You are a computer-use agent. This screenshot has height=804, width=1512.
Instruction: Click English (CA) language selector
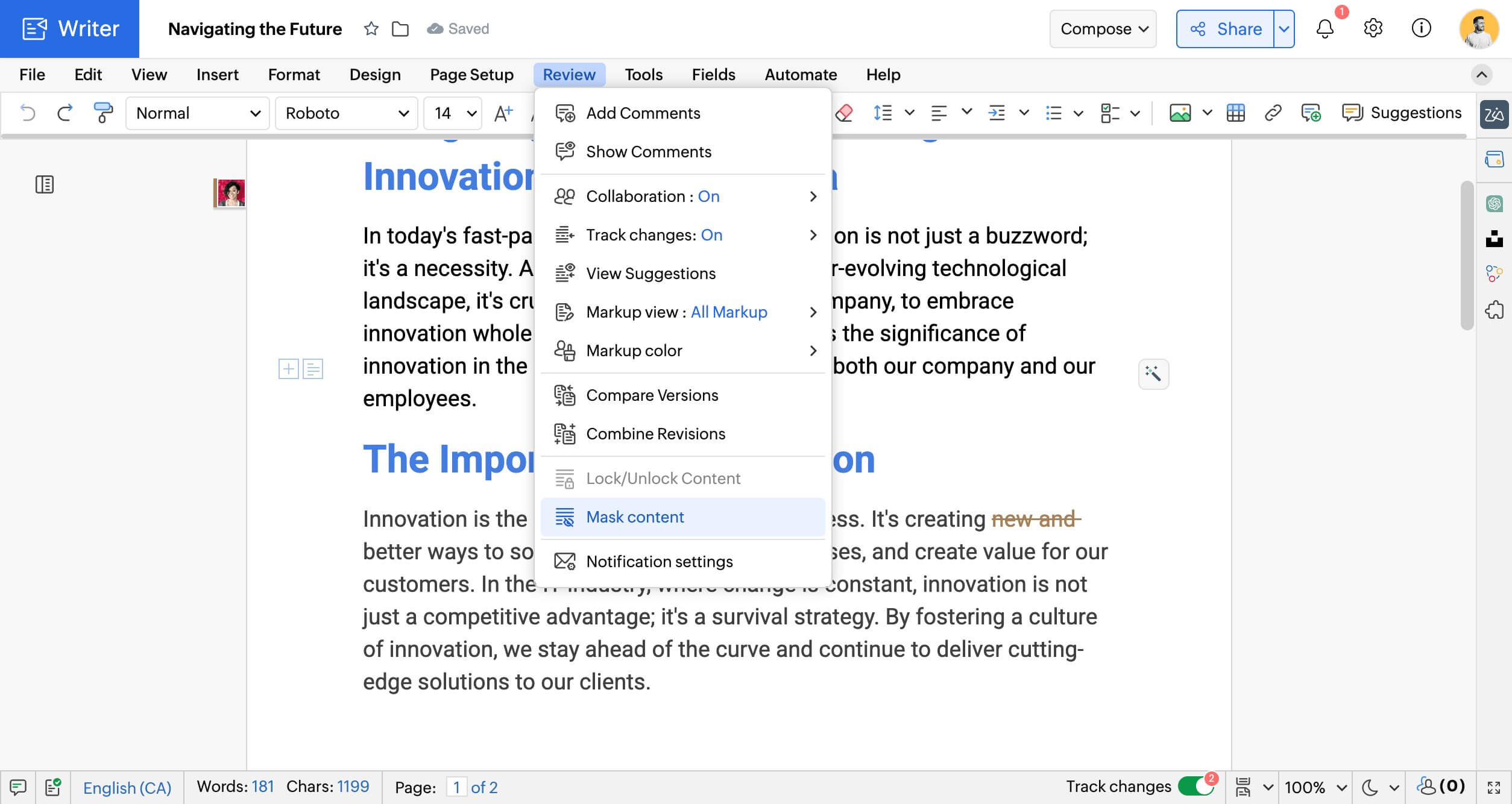click(127, 787)
